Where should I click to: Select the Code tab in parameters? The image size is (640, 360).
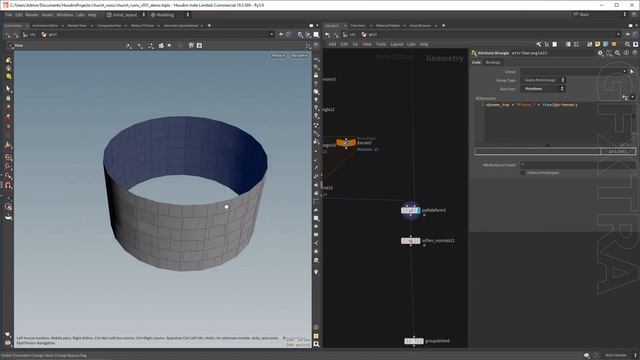tap(476, 62)
